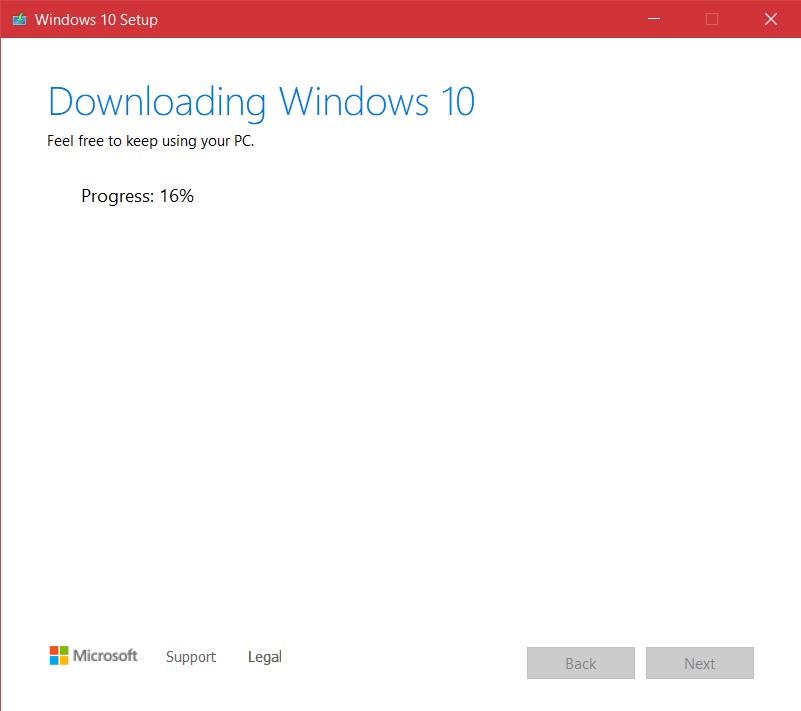
Task: Click the four-color Microsoft logo squares
Action: (x=59, y=655)
